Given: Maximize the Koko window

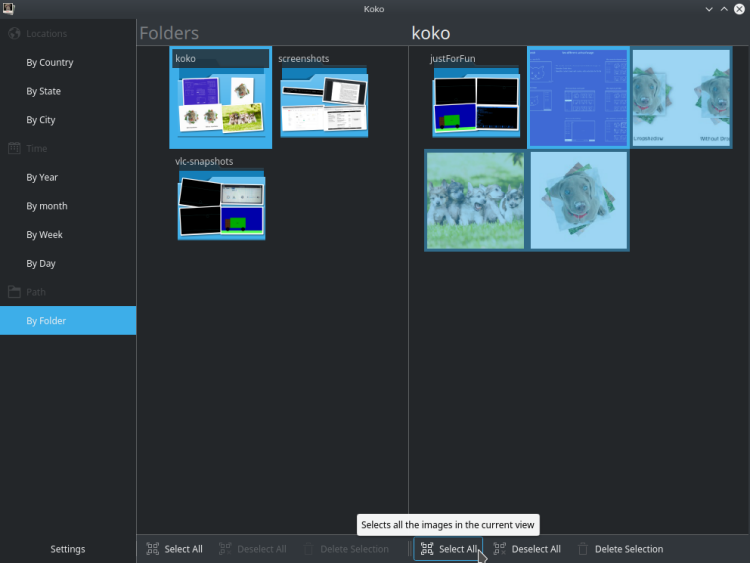Looking at the screenshot, I should click(x=724, y=9).
